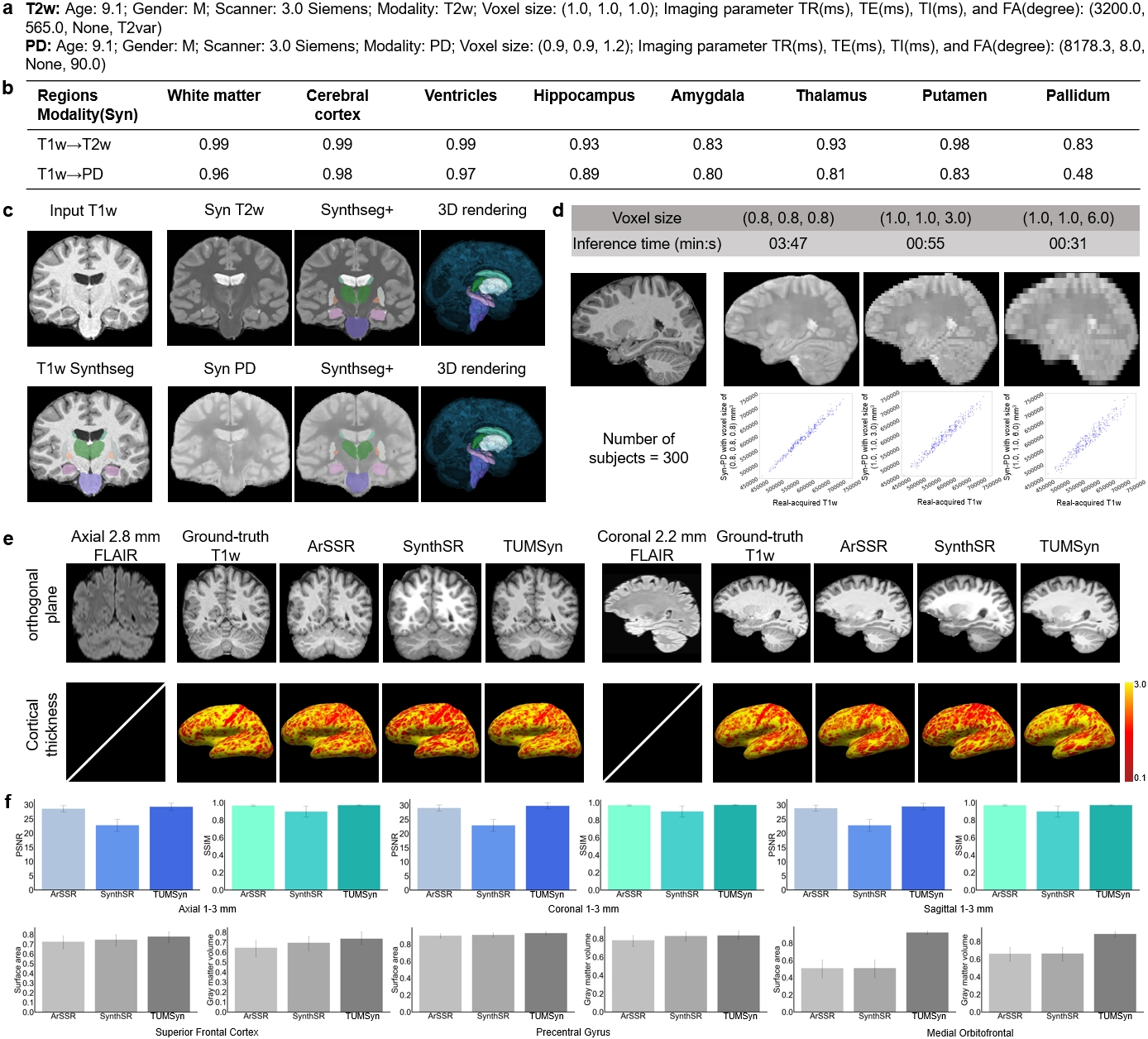1148x1039 pixels.
Task: Click the 'Cortical thickness' row label
Action: point(42,725)
